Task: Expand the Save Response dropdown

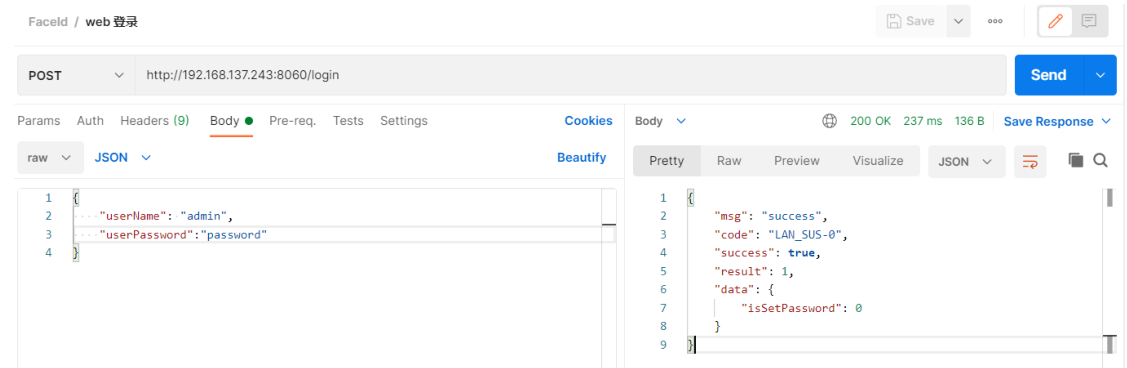Action: point(1057,121)
